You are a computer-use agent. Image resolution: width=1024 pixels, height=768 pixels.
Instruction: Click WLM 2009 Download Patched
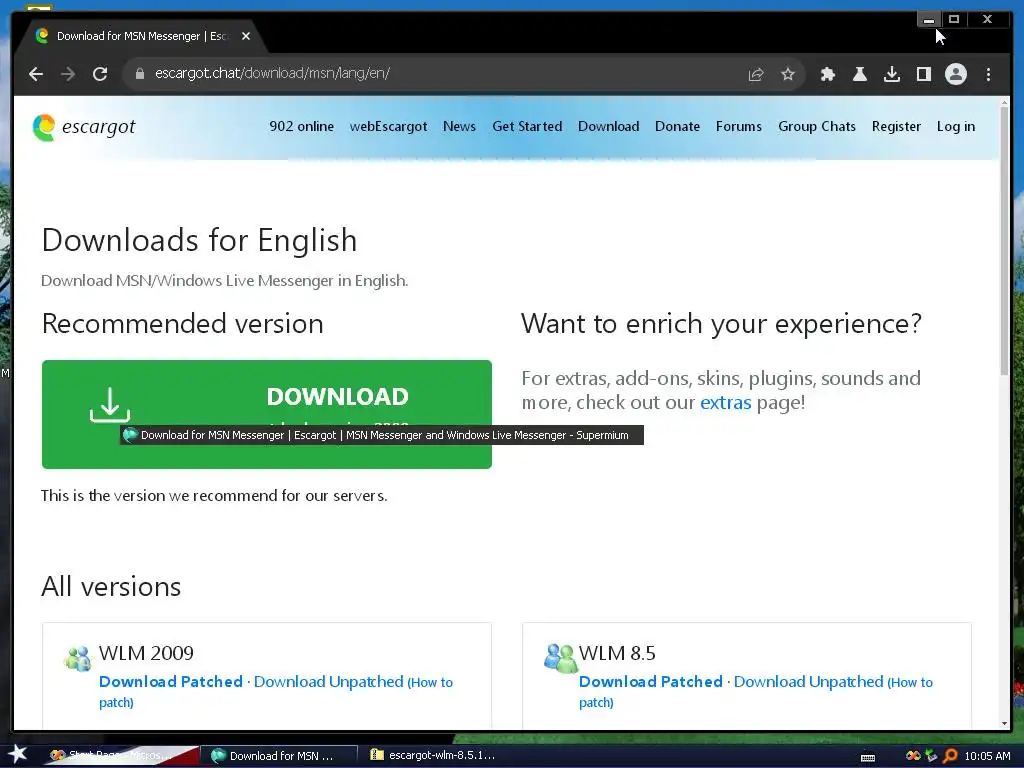[170, 681]
